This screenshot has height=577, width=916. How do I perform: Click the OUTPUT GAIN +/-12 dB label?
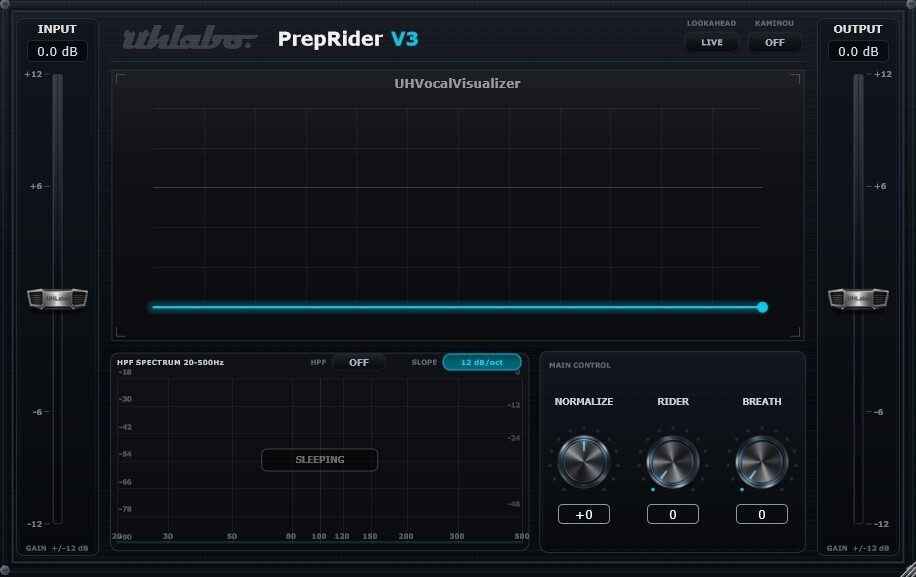(x=858, y=548)
